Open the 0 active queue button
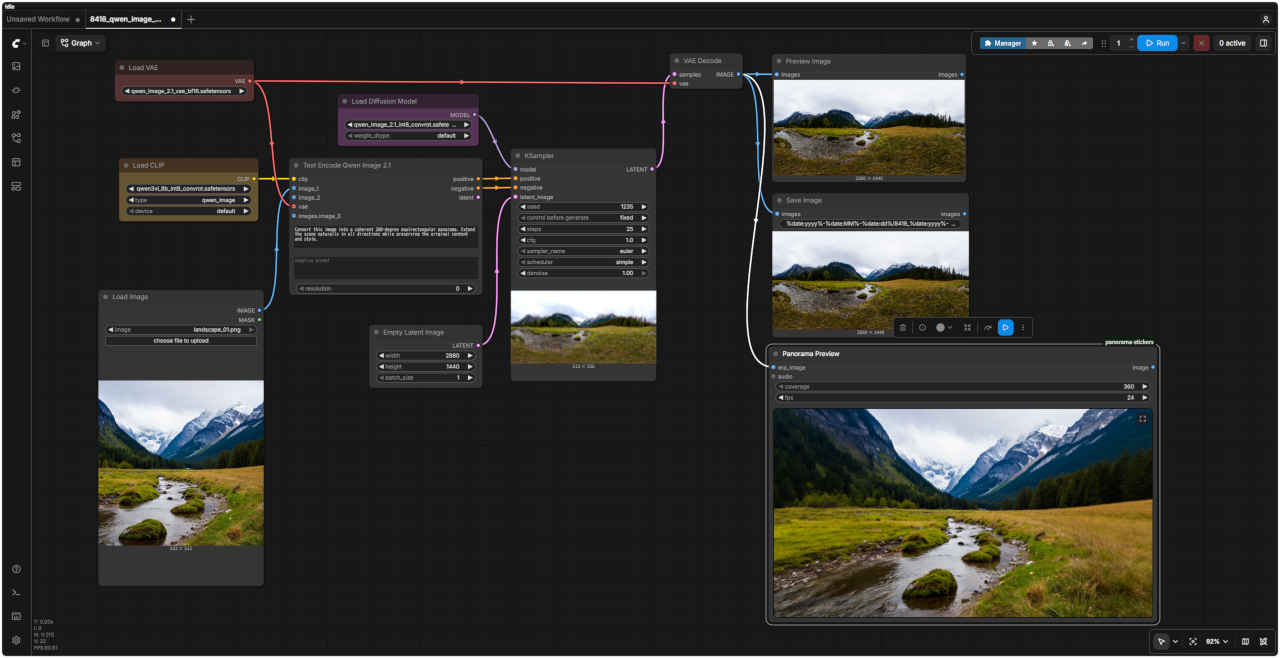Image resolution: width=1280 pixels, height=658 pixels. coord(1231,43)
